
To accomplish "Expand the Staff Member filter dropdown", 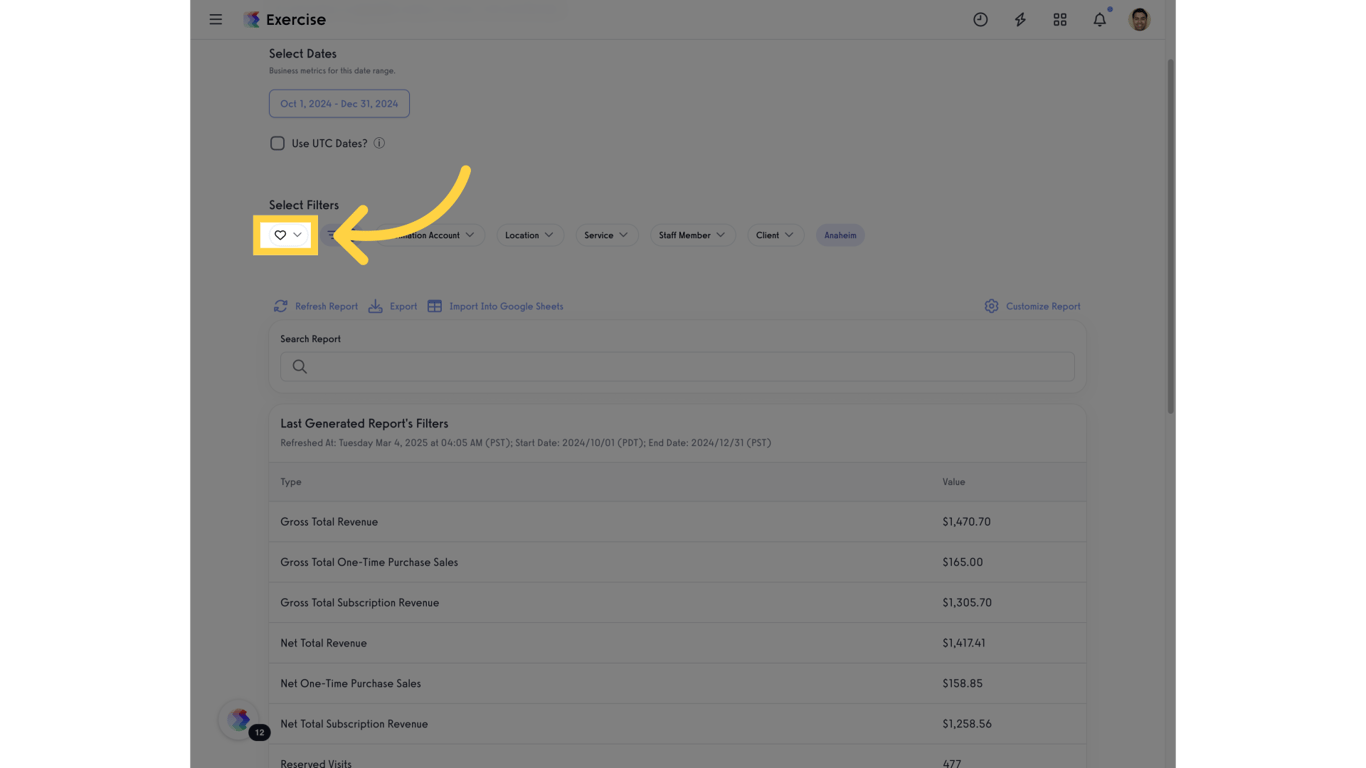I will point(692,235).
